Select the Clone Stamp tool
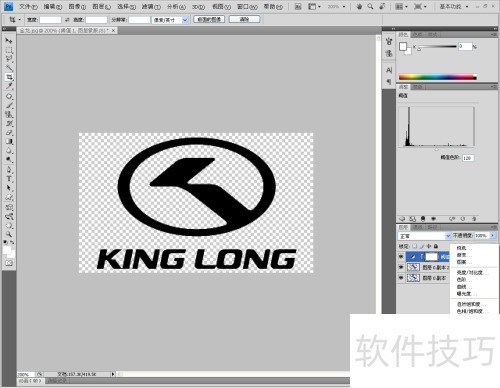 point(9,114)
